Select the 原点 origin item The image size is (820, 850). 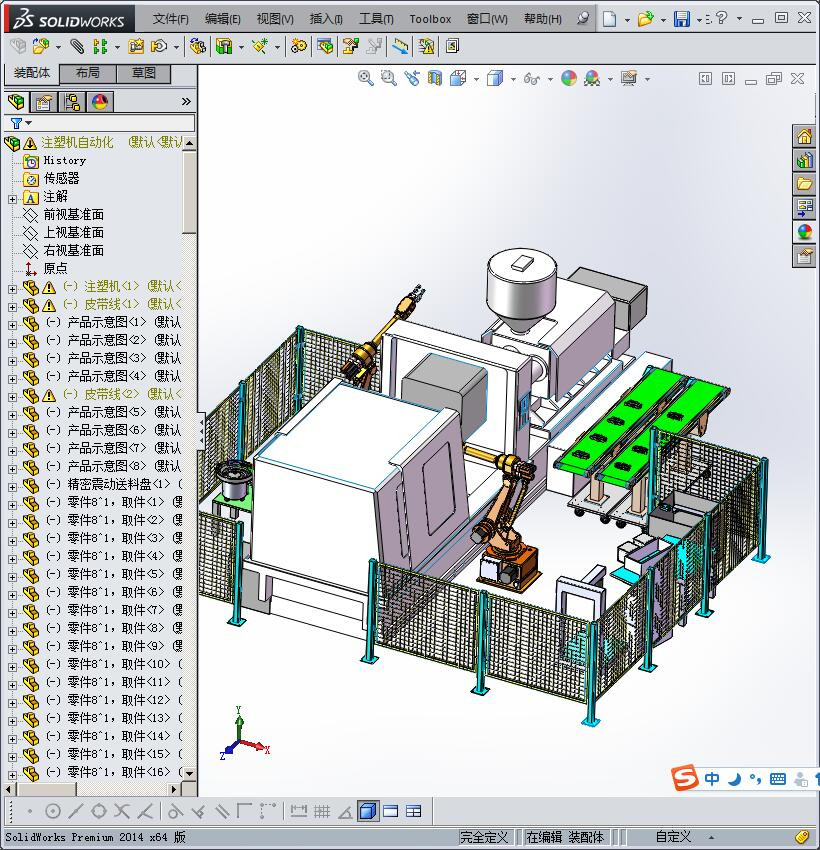tap(55, 268)
